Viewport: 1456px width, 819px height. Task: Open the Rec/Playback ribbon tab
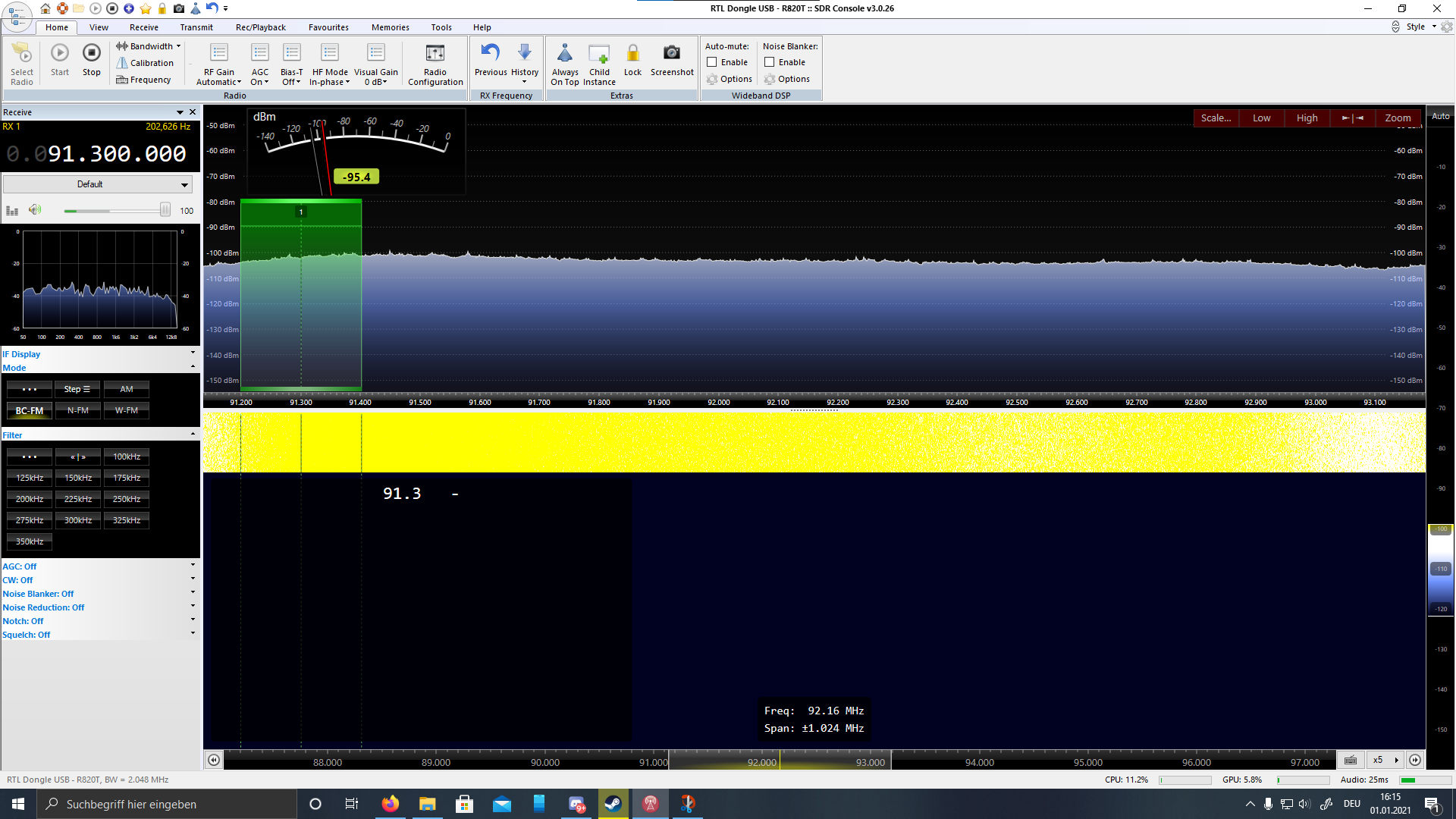(x=260, y=27)
